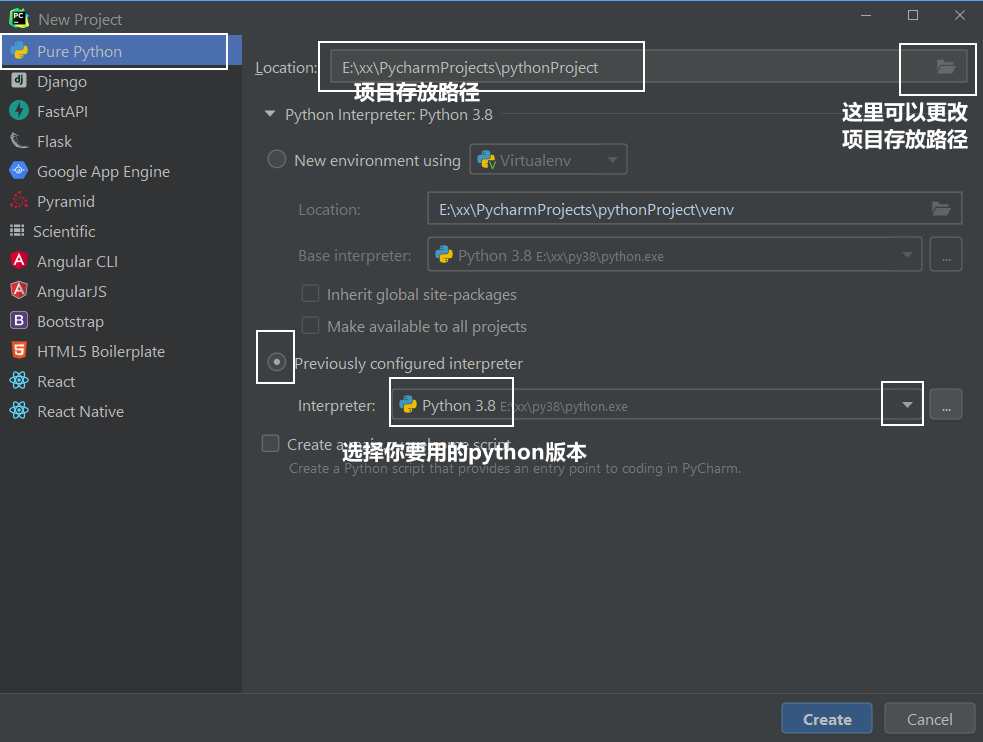Click the Bootstrap B icon
The height and width of the screenshot is (742, 983).
(19, 320)
